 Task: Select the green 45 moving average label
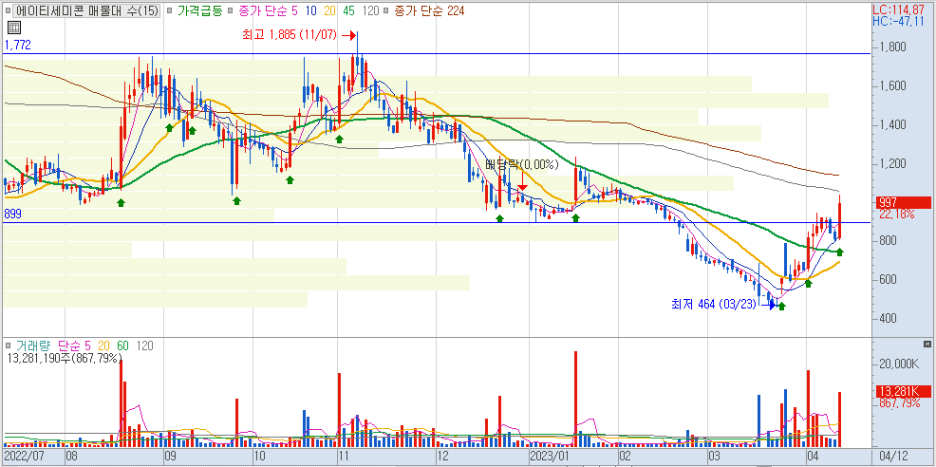[349, 11]
